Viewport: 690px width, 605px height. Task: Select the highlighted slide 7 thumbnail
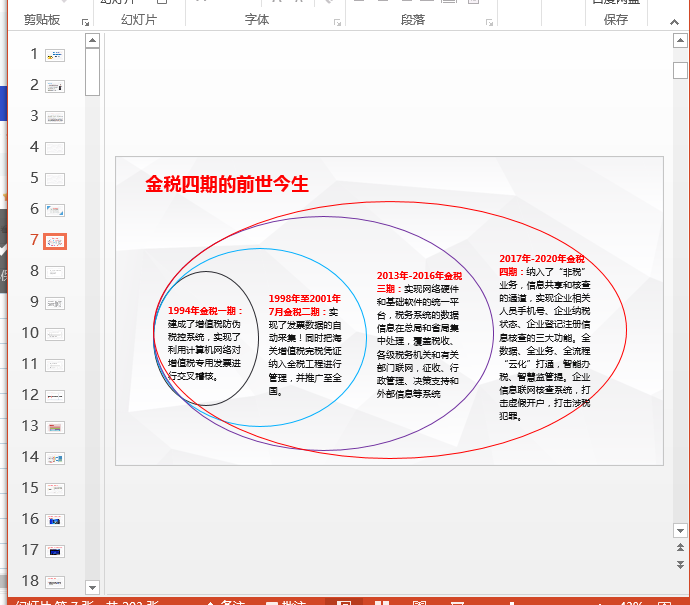55,242
